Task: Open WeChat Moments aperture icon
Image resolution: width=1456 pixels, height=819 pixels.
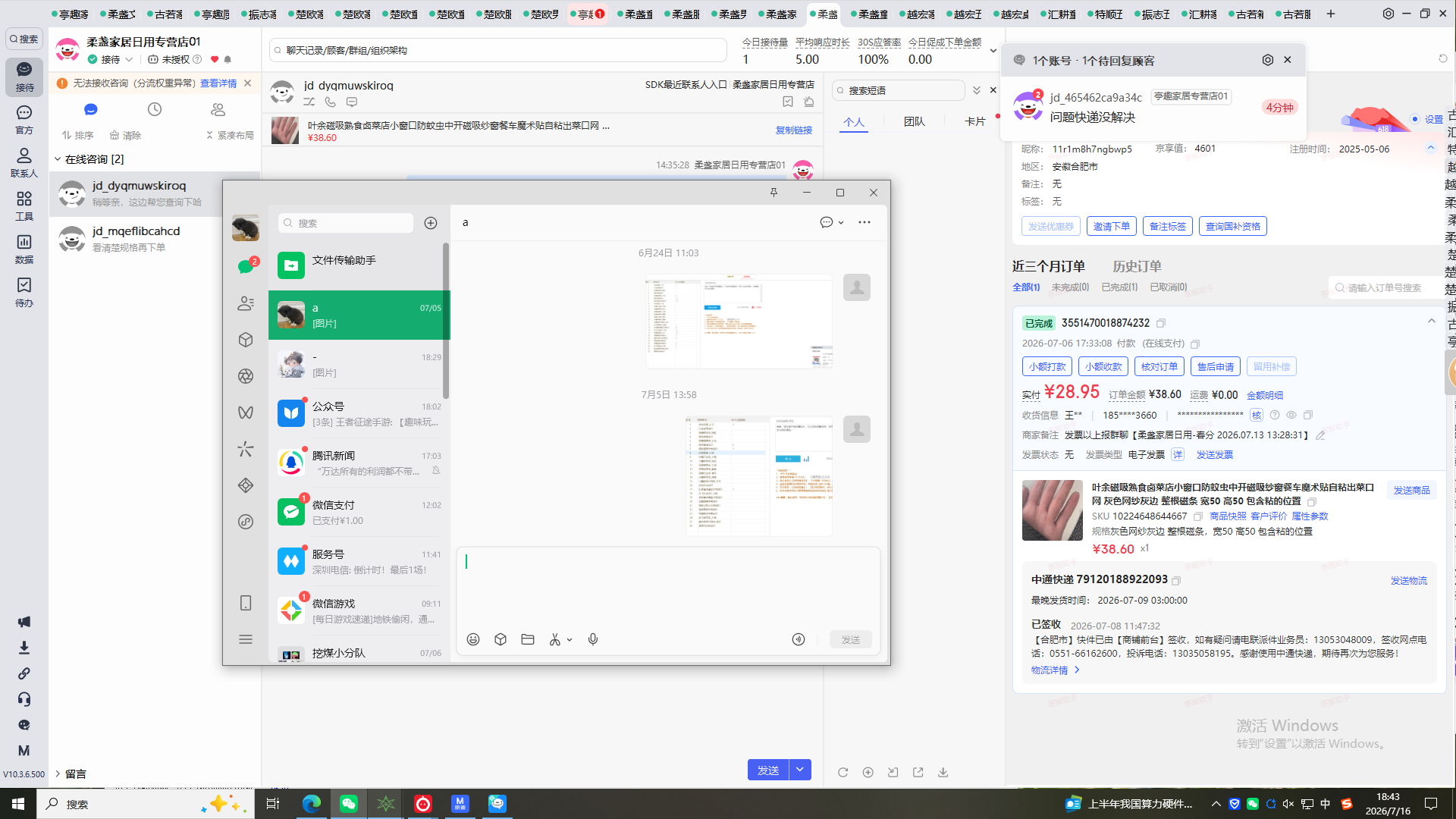Action: point(245,376)
